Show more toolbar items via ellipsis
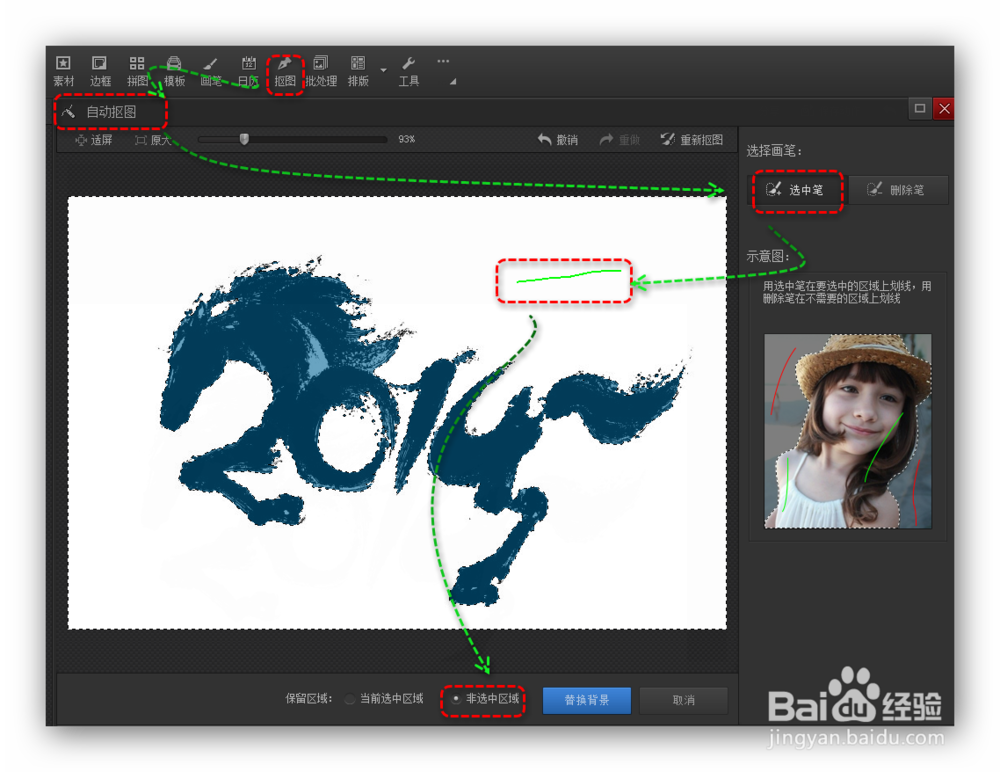Screen dimensions: 1000x772 (x=443, y=61)
